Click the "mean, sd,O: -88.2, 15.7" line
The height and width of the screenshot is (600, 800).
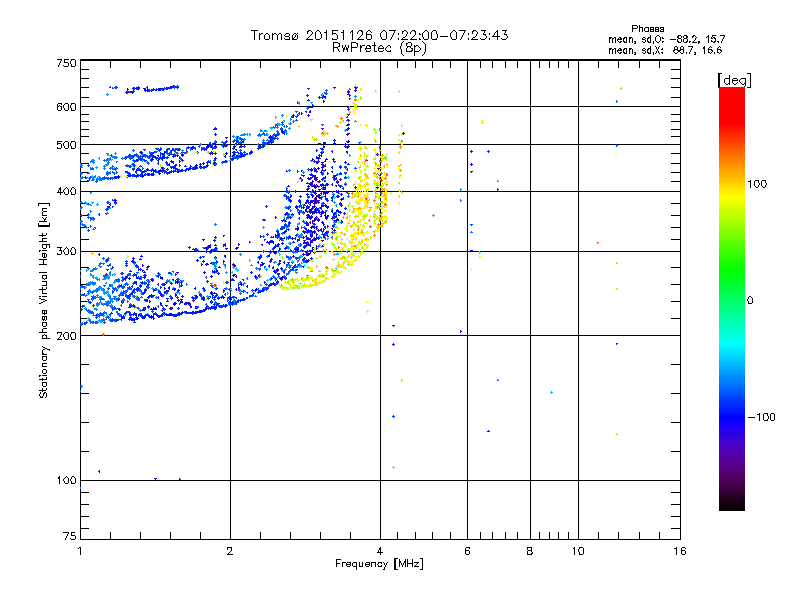coord(666,39)
